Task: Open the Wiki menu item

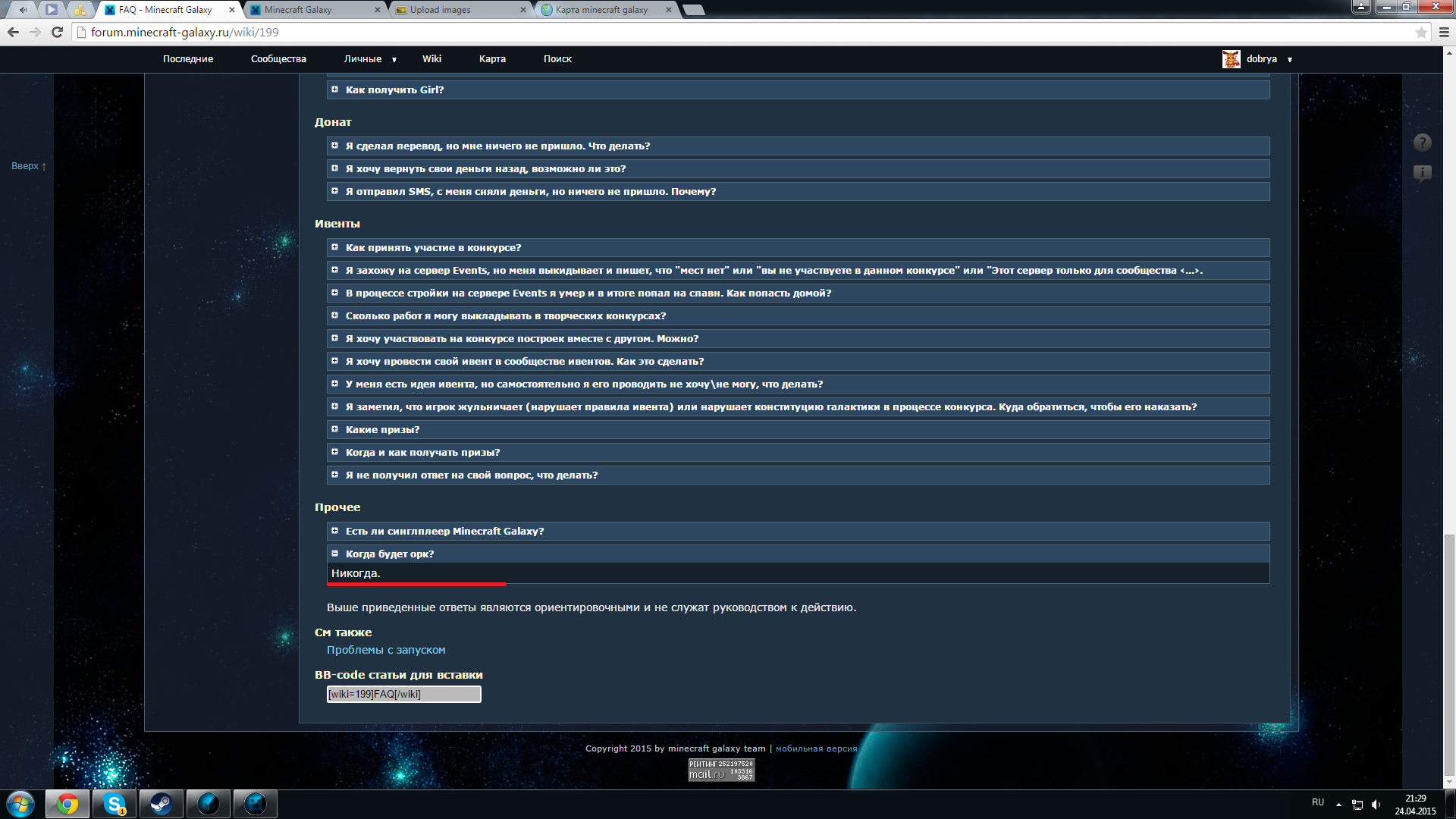Action: pos(431,59)
